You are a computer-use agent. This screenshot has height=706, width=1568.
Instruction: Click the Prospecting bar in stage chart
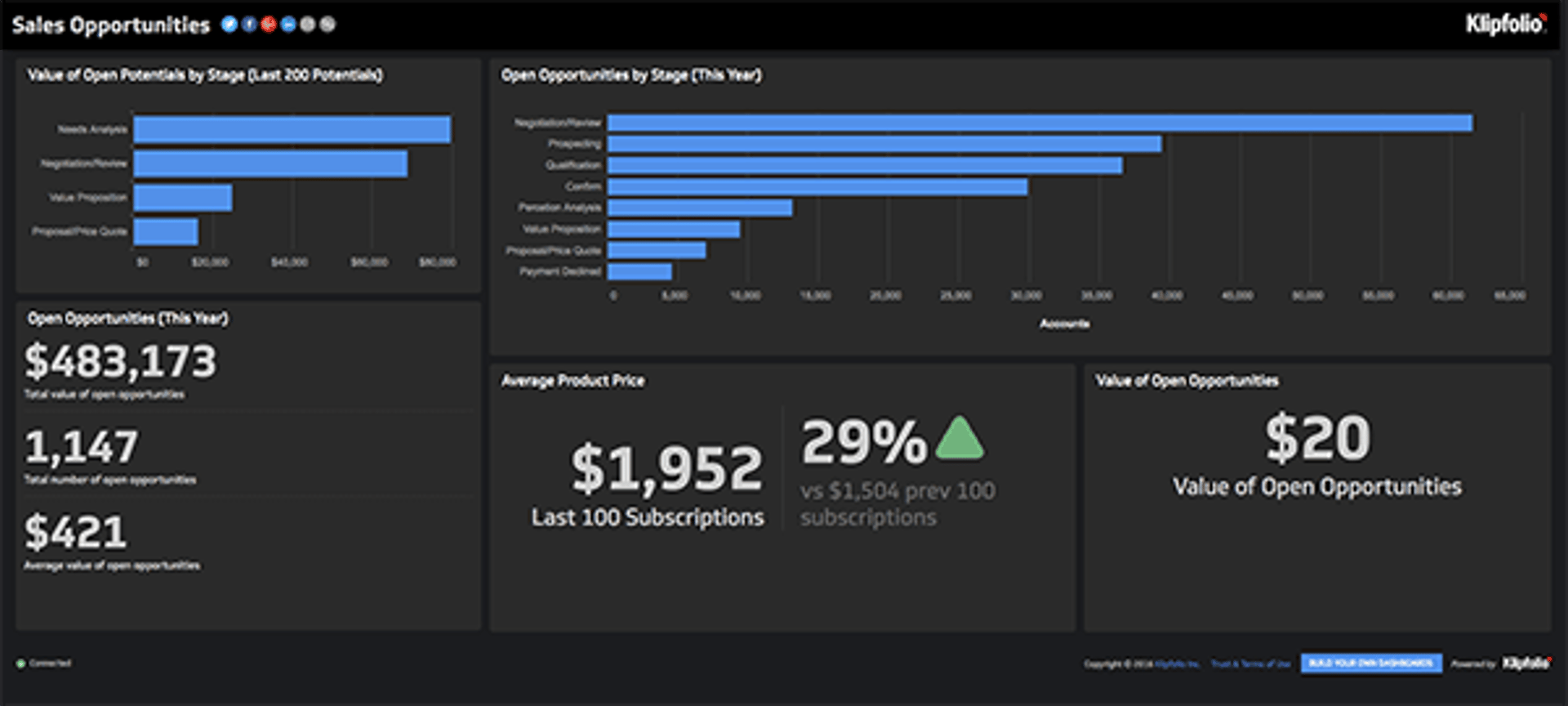[x=884, y=144]
